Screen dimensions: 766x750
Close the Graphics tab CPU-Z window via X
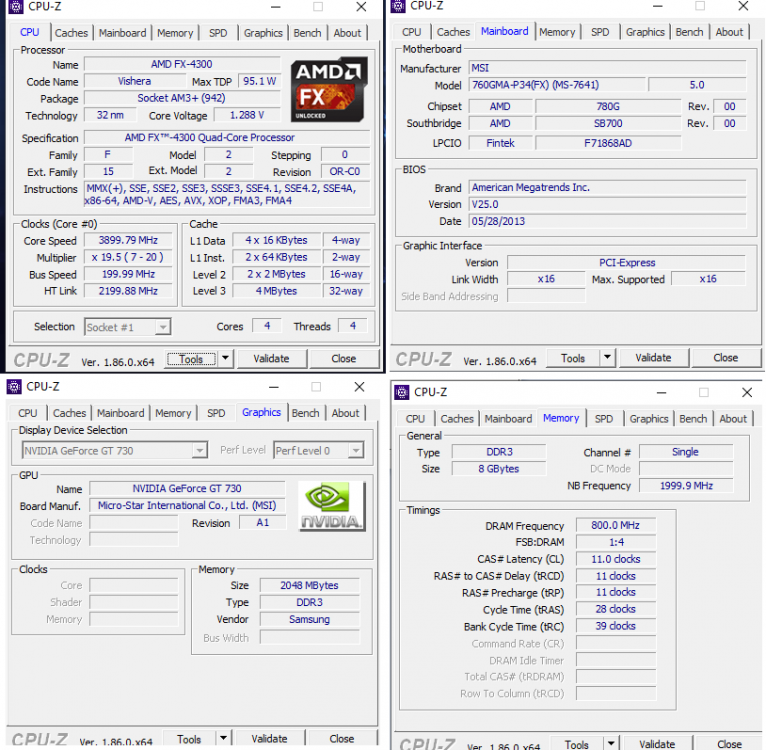pyautogui.click(x=359, y=386)
